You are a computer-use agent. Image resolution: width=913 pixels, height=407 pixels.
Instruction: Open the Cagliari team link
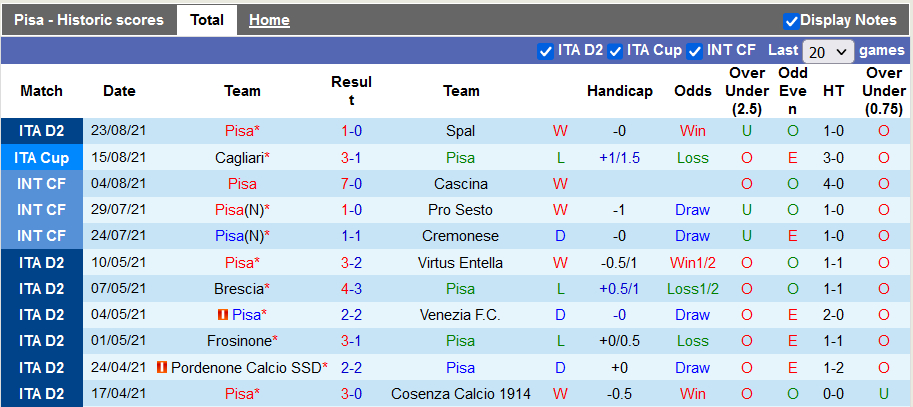point(238,157)
